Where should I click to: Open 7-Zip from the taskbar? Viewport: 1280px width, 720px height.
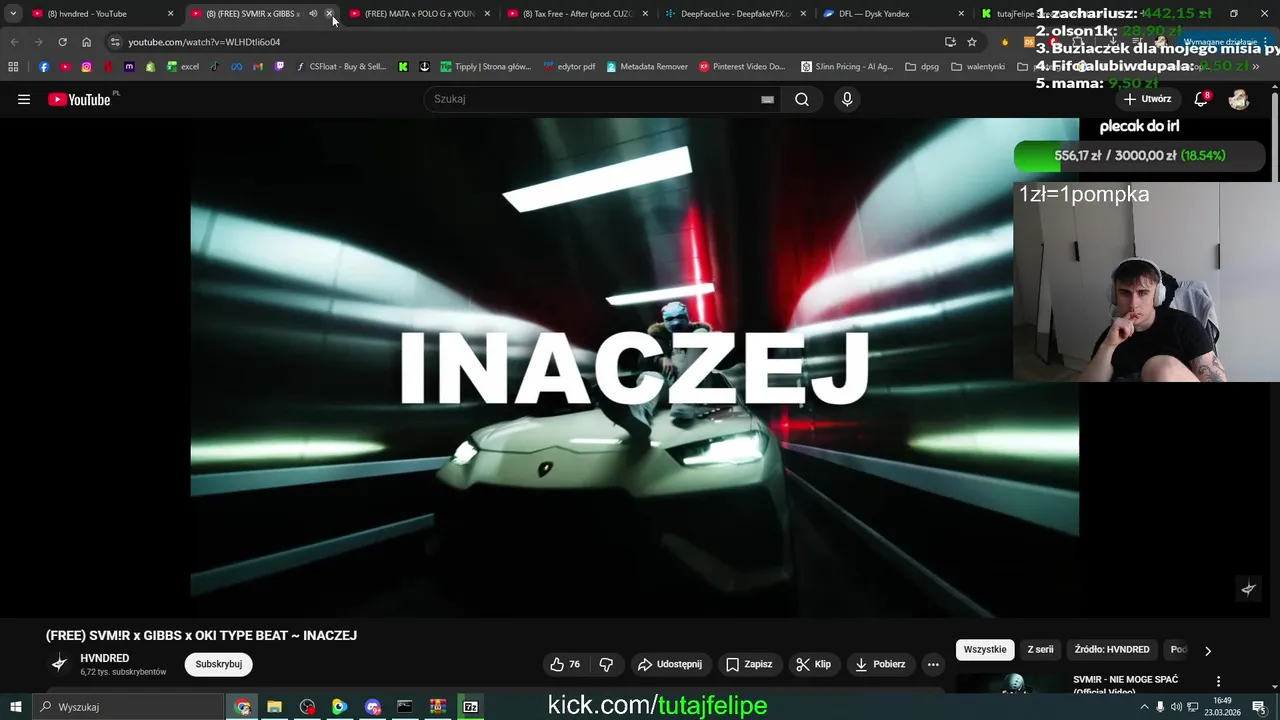tap(470, 707)
